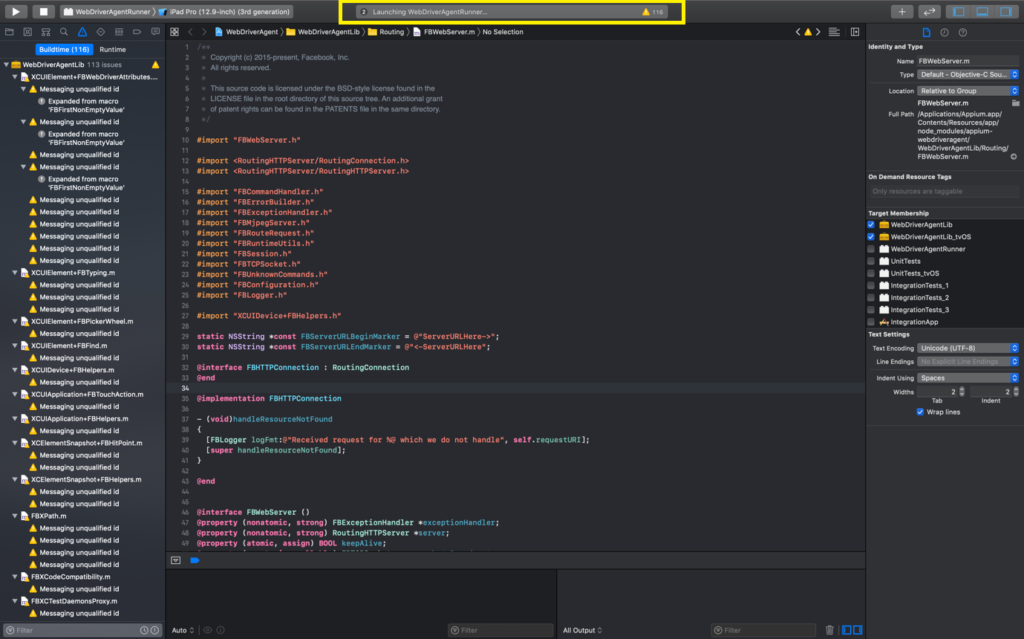Show the Quick Help inspector
The height and width of the screenshot is (639, 1024).
[963, 33]
